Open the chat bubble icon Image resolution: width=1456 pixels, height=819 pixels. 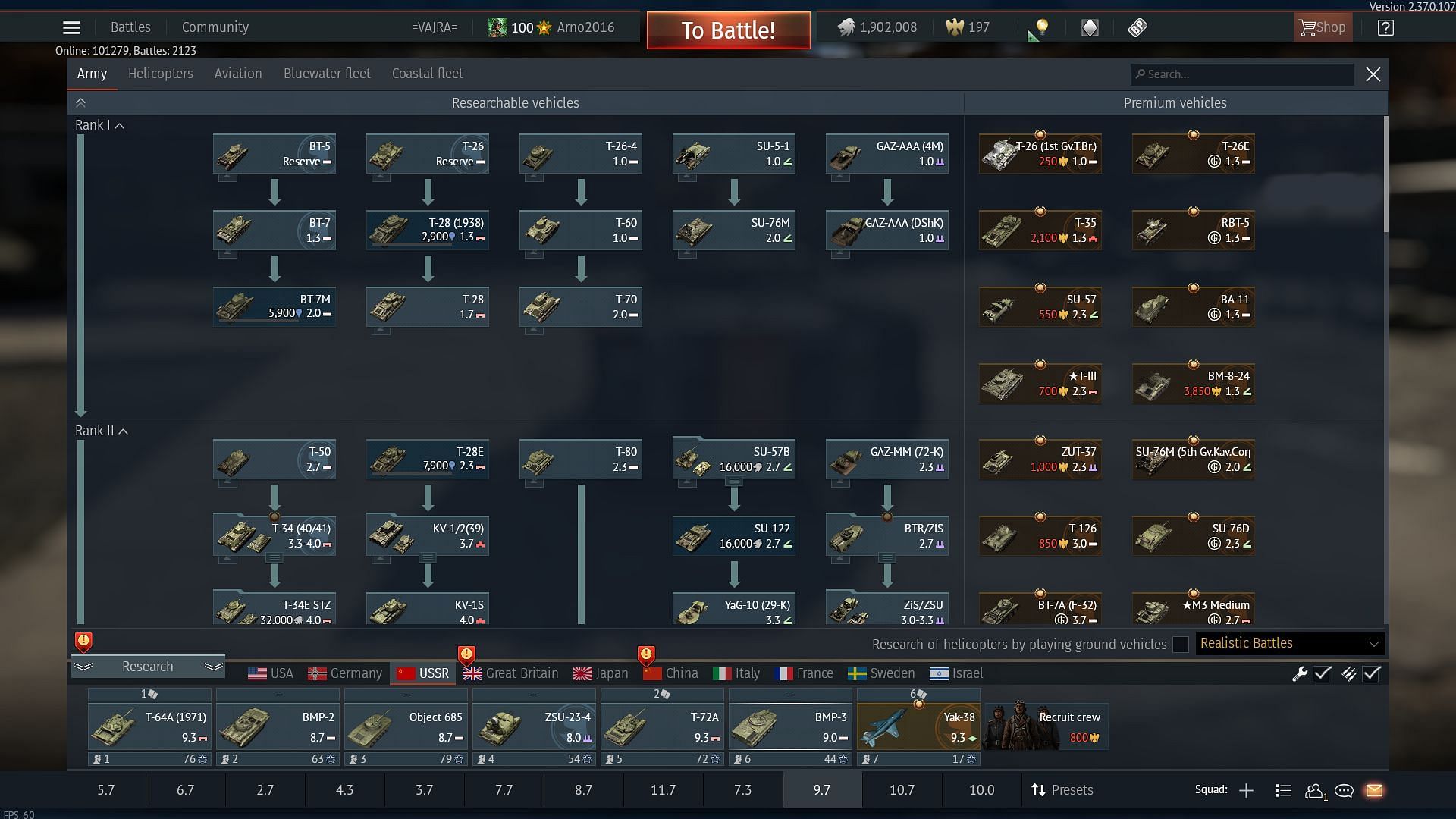1344,790
